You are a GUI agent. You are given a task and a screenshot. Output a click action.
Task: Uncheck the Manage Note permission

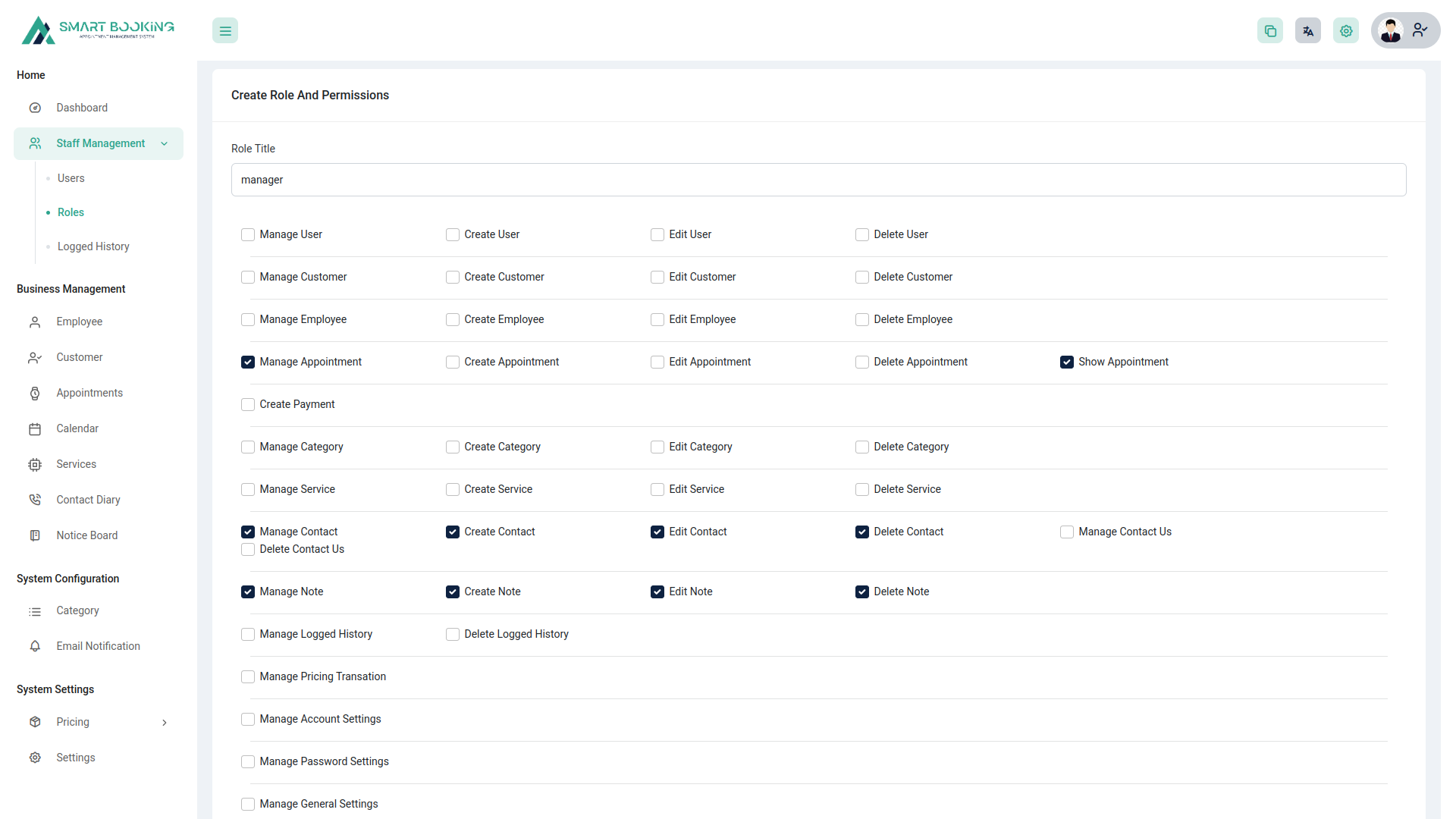(247, 591)
